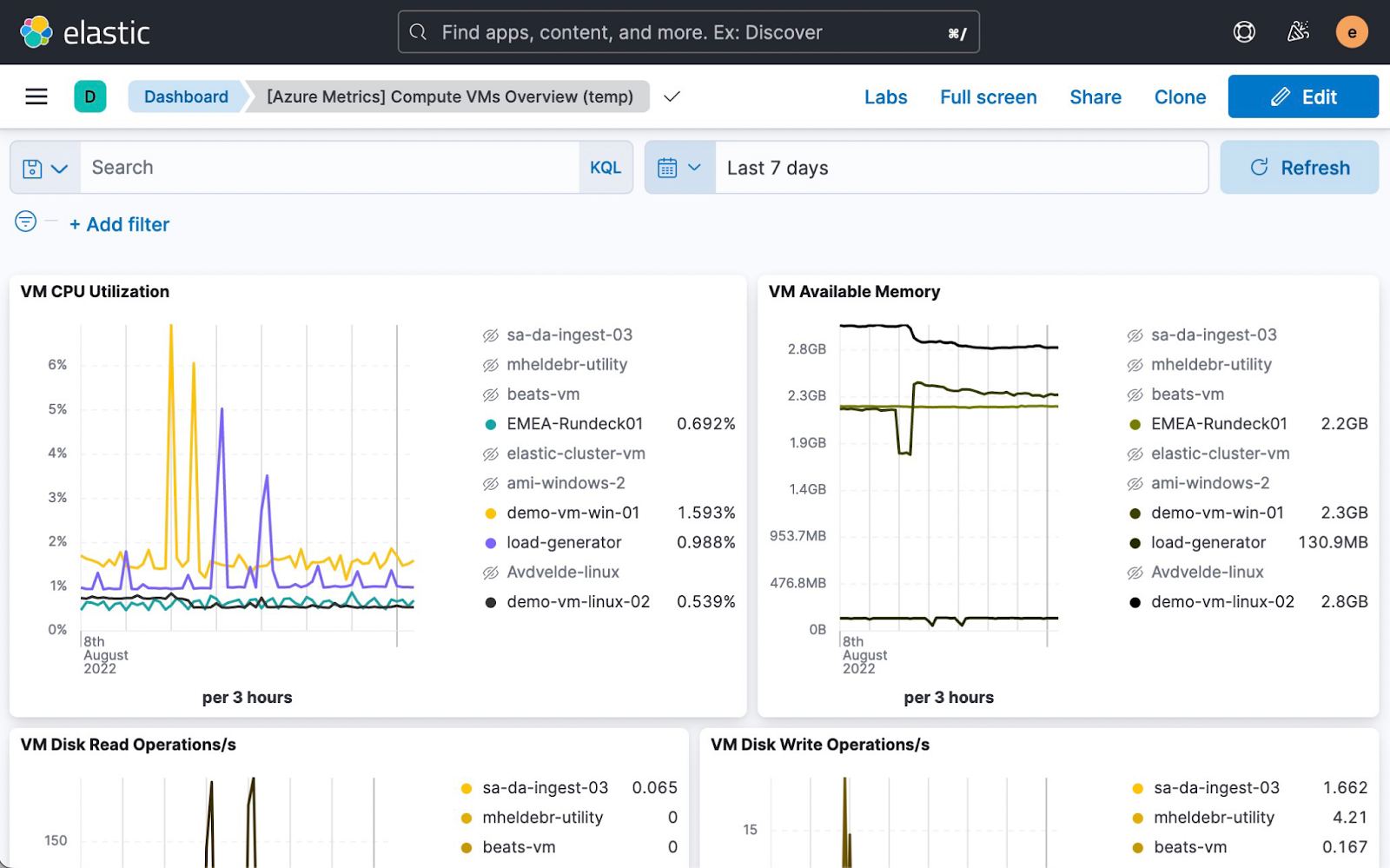Screen dimensions: 1390x868
Task: Switch KQL query language
Action: pos(606,168)
